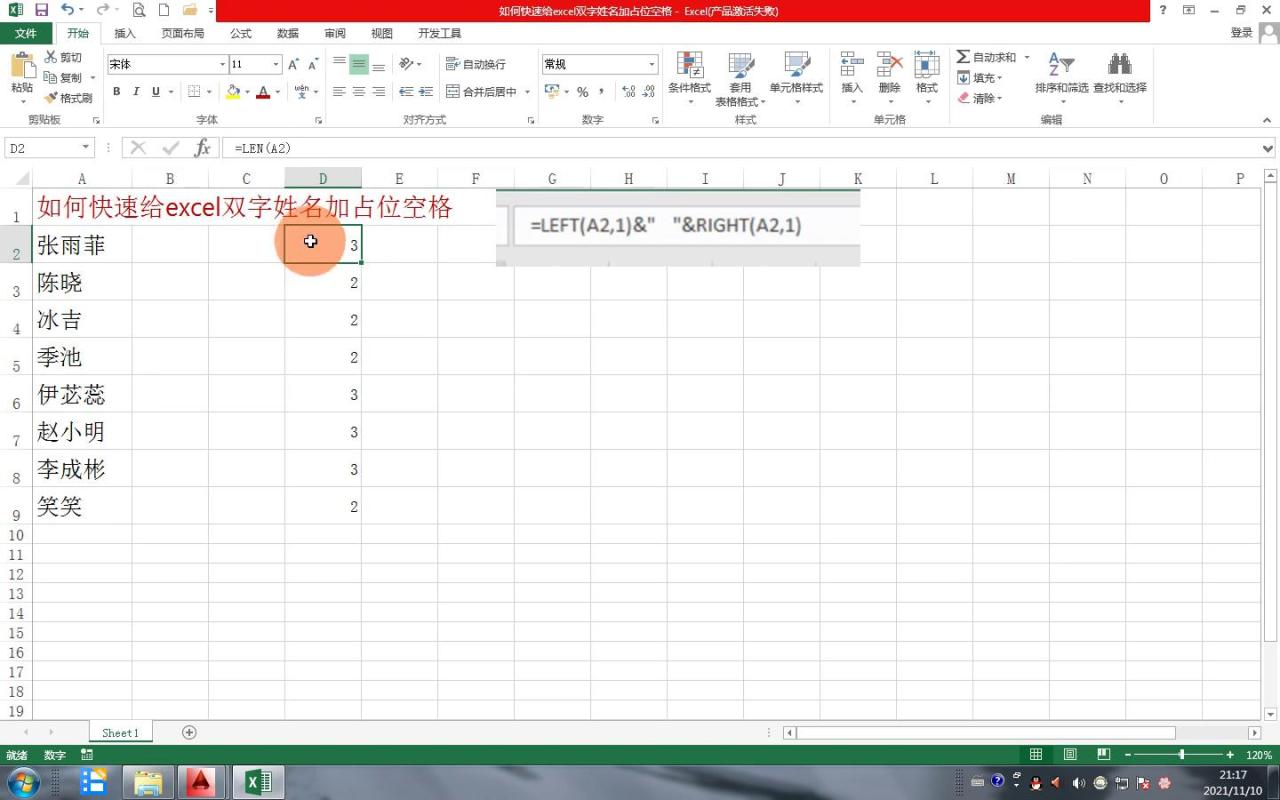Increase font size with larger A

293,64
